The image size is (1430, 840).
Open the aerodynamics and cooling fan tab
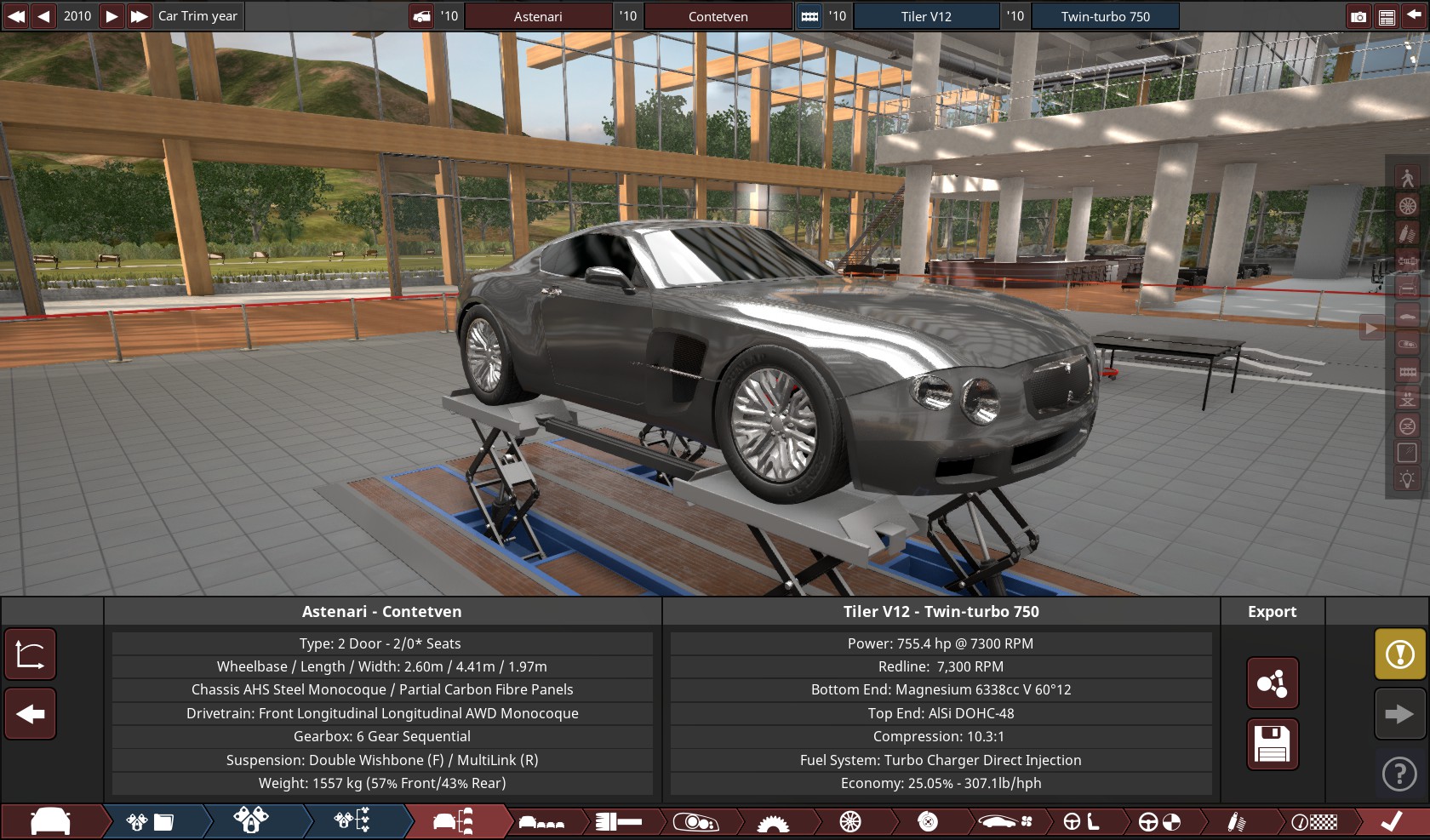click(x=1005, y=822)
